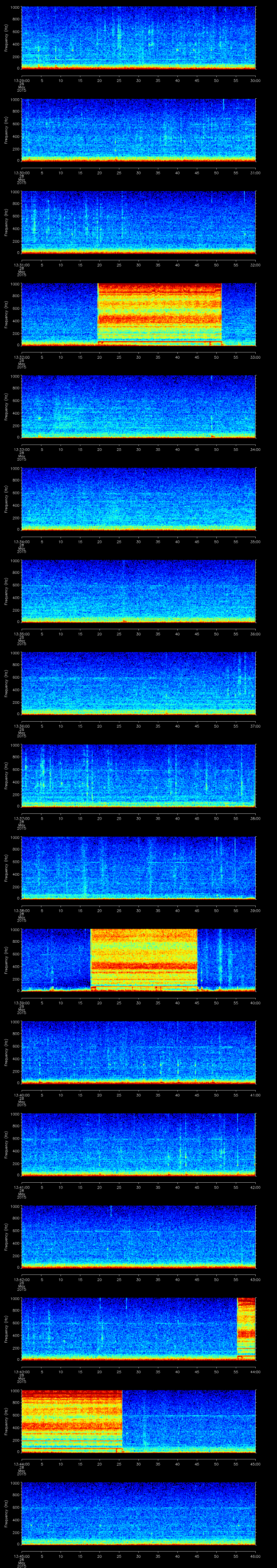Click the noise onset in the 13:43:00 spectrogram
The width and height of the screenshot is (277, 1568).
[x=246, y=1329]
